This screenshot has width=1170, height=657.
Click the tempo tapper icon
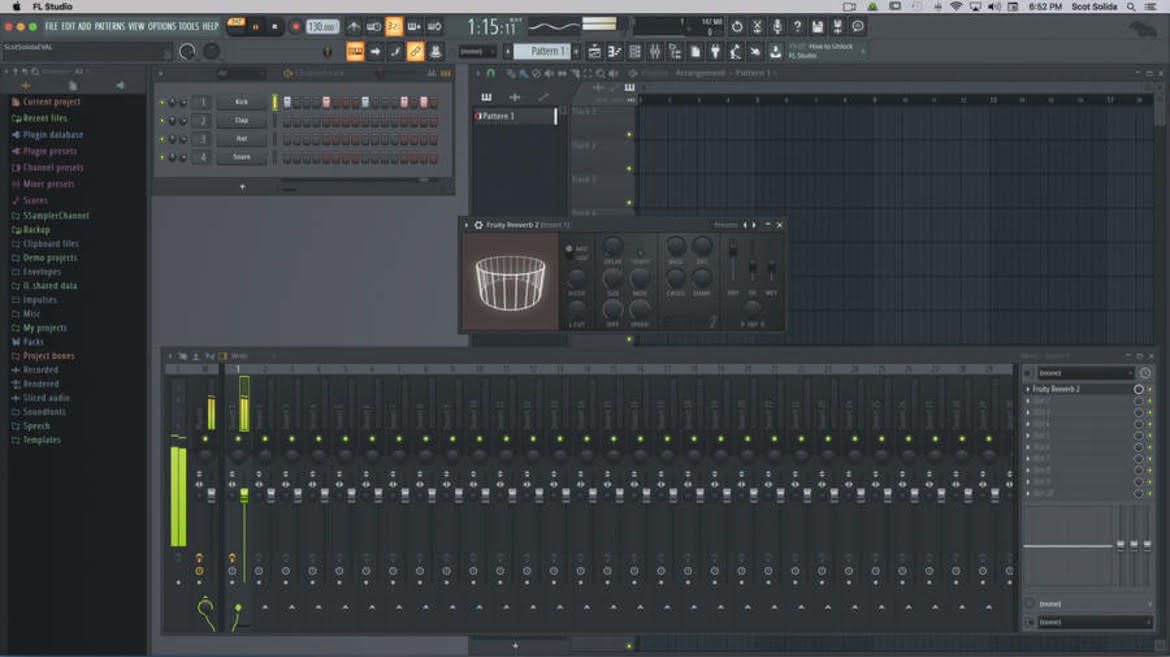pos(735,52)
